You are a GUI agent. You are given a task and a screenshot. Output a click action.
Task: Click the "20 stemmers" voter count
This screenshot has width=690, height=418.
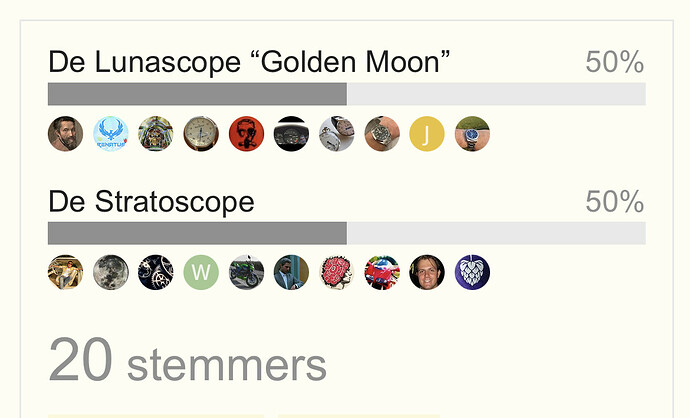[187, 362]
